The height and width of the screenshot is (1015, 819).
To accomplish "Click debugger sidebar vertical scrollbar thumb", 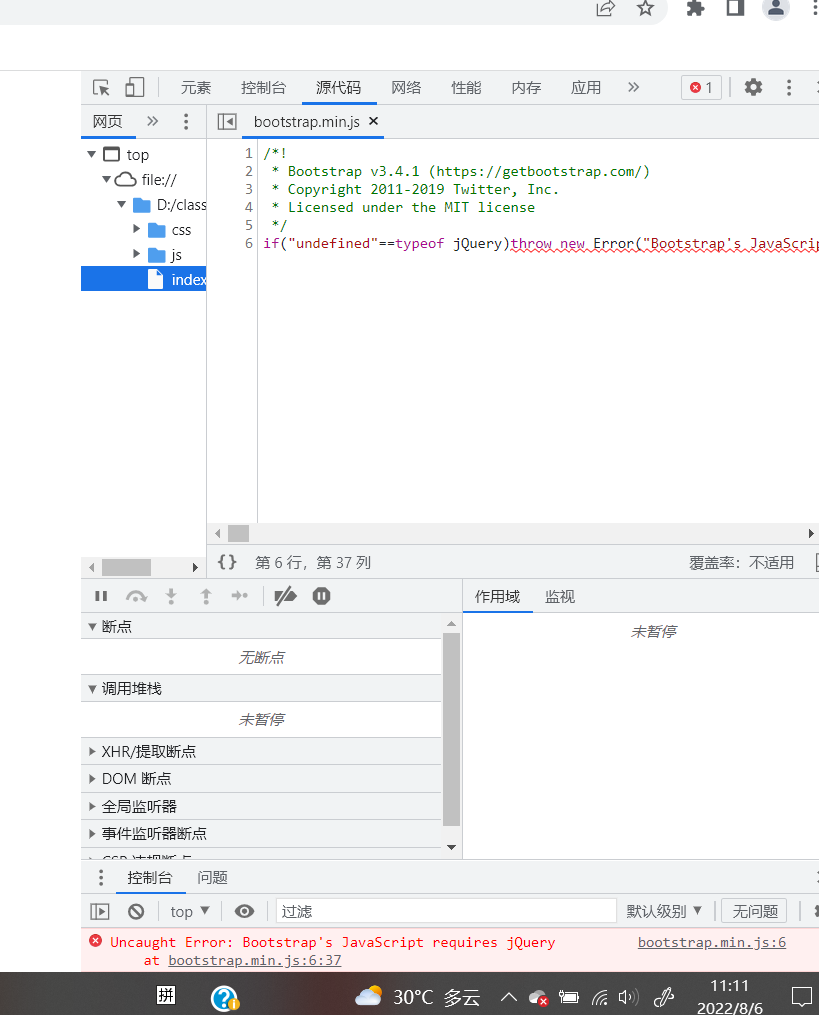I will click(x=451, y=730).
